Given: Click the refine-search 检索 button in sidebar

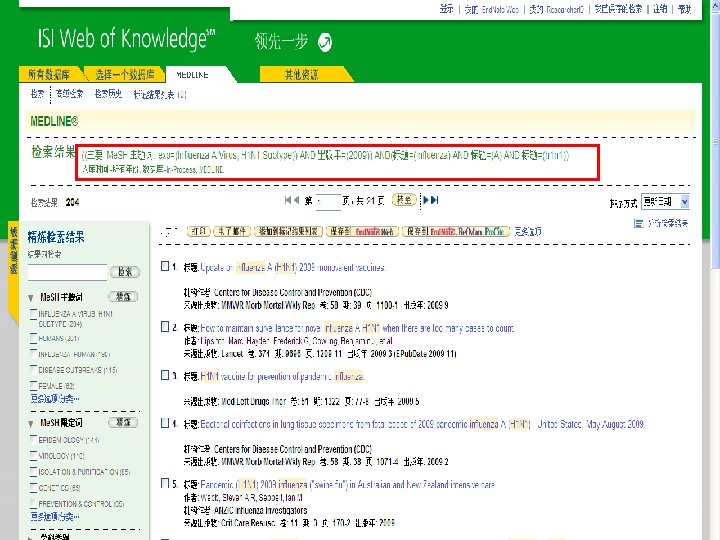Looking at the screenshot, I should pyautogui.click(x=124, y=272).
